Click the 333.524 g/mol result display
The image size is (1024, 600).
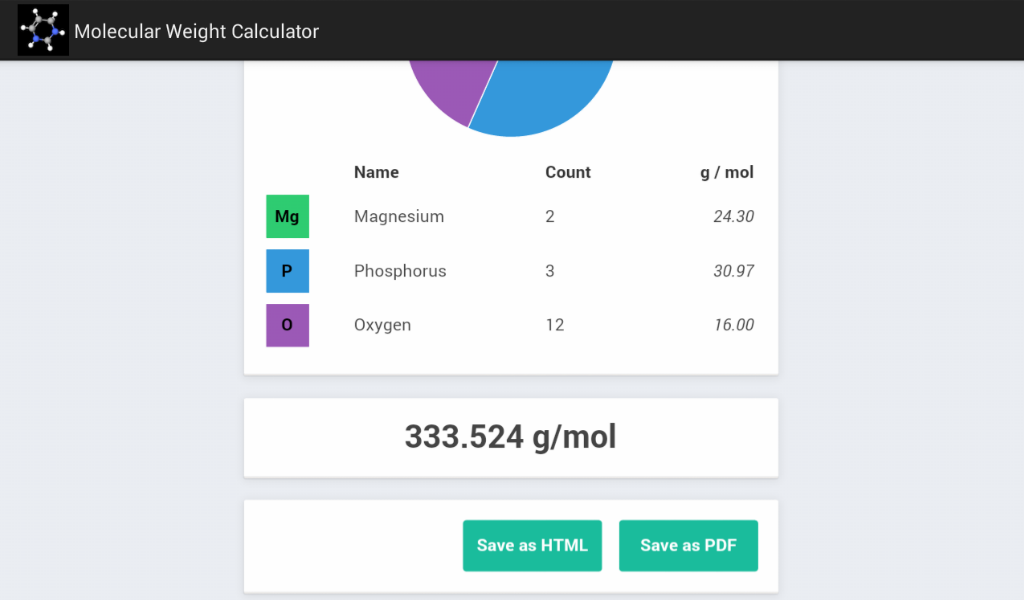click(510, 437)
